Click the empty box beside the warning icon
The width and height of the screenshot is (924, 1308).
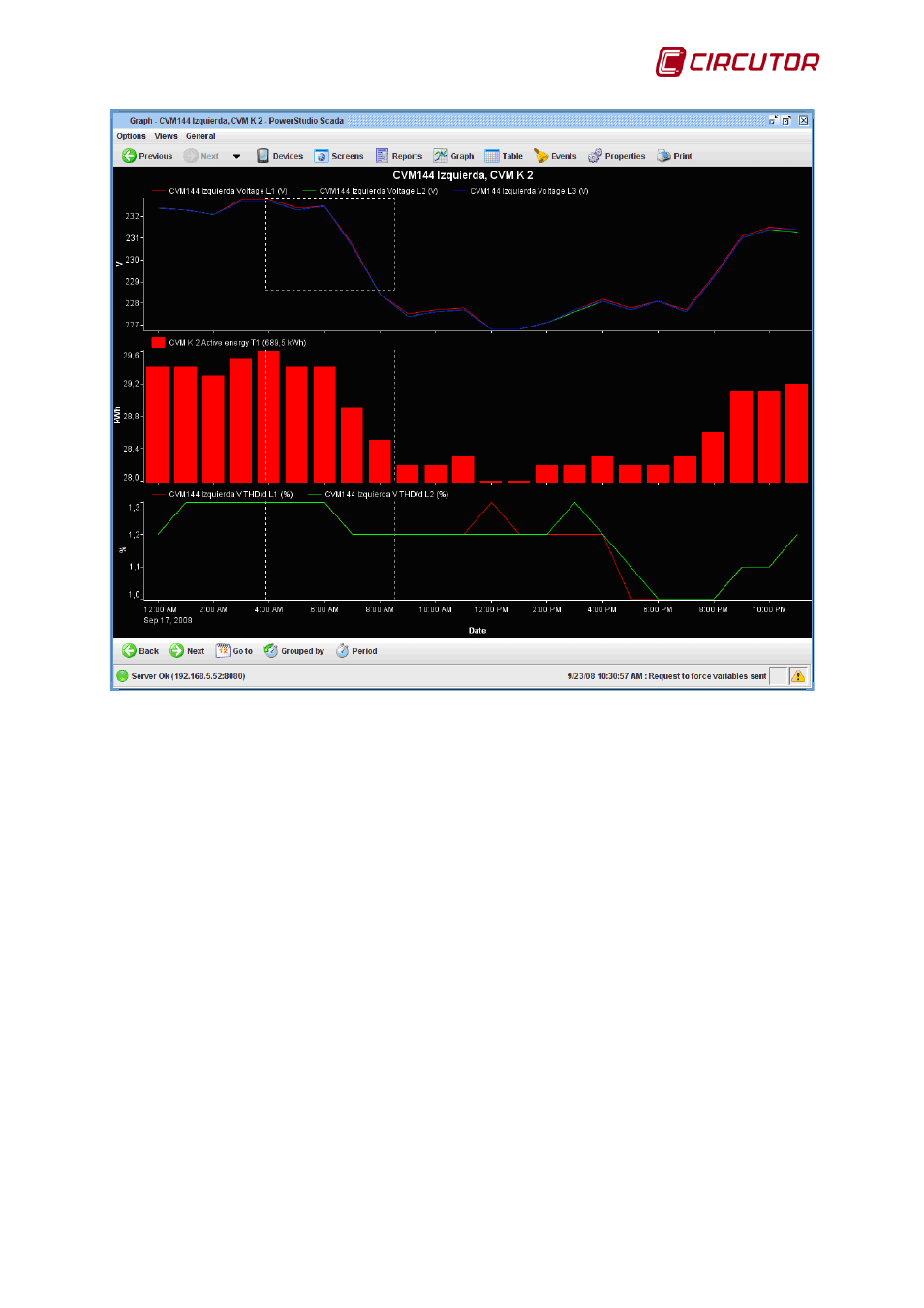[779, 676]
